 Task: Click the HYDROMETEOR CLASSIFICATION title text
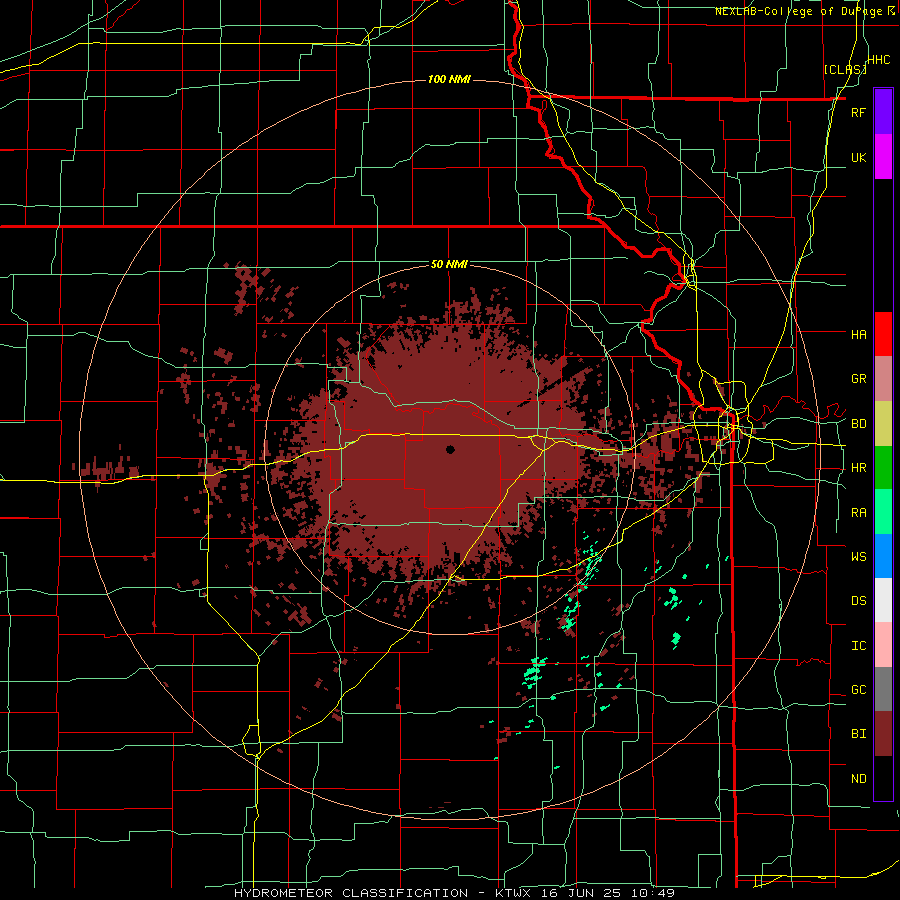coord(351,893)
